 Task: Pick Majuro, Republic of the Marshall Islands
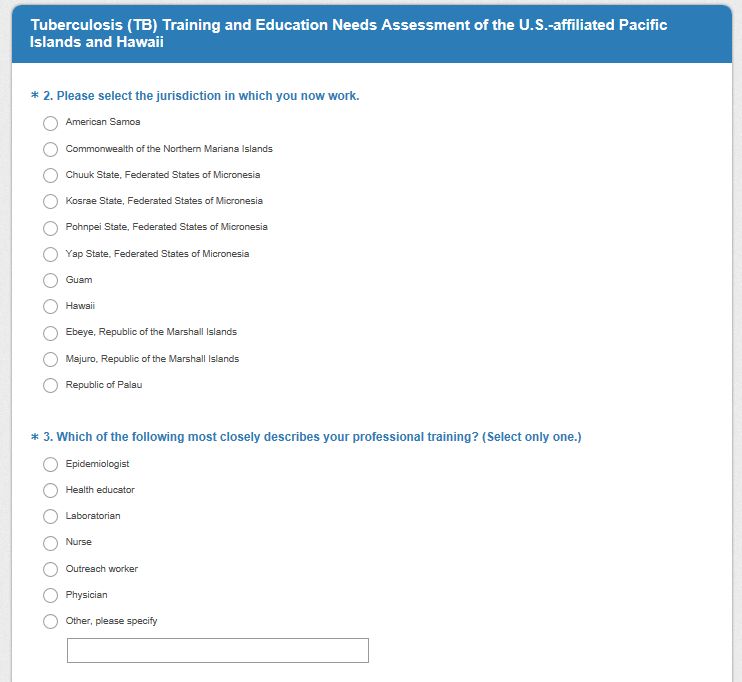50,359
